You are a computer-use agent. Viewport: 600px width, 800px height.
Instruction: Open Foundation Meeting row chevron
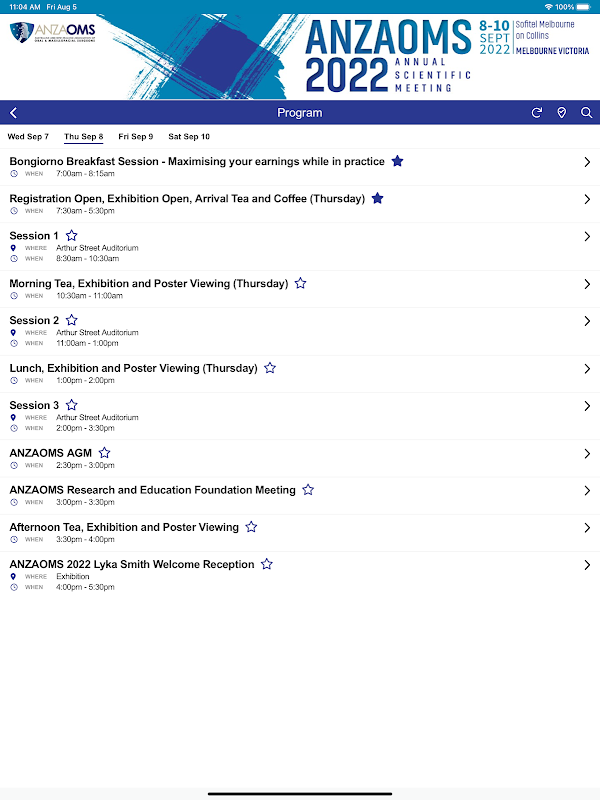click(587, 491)
